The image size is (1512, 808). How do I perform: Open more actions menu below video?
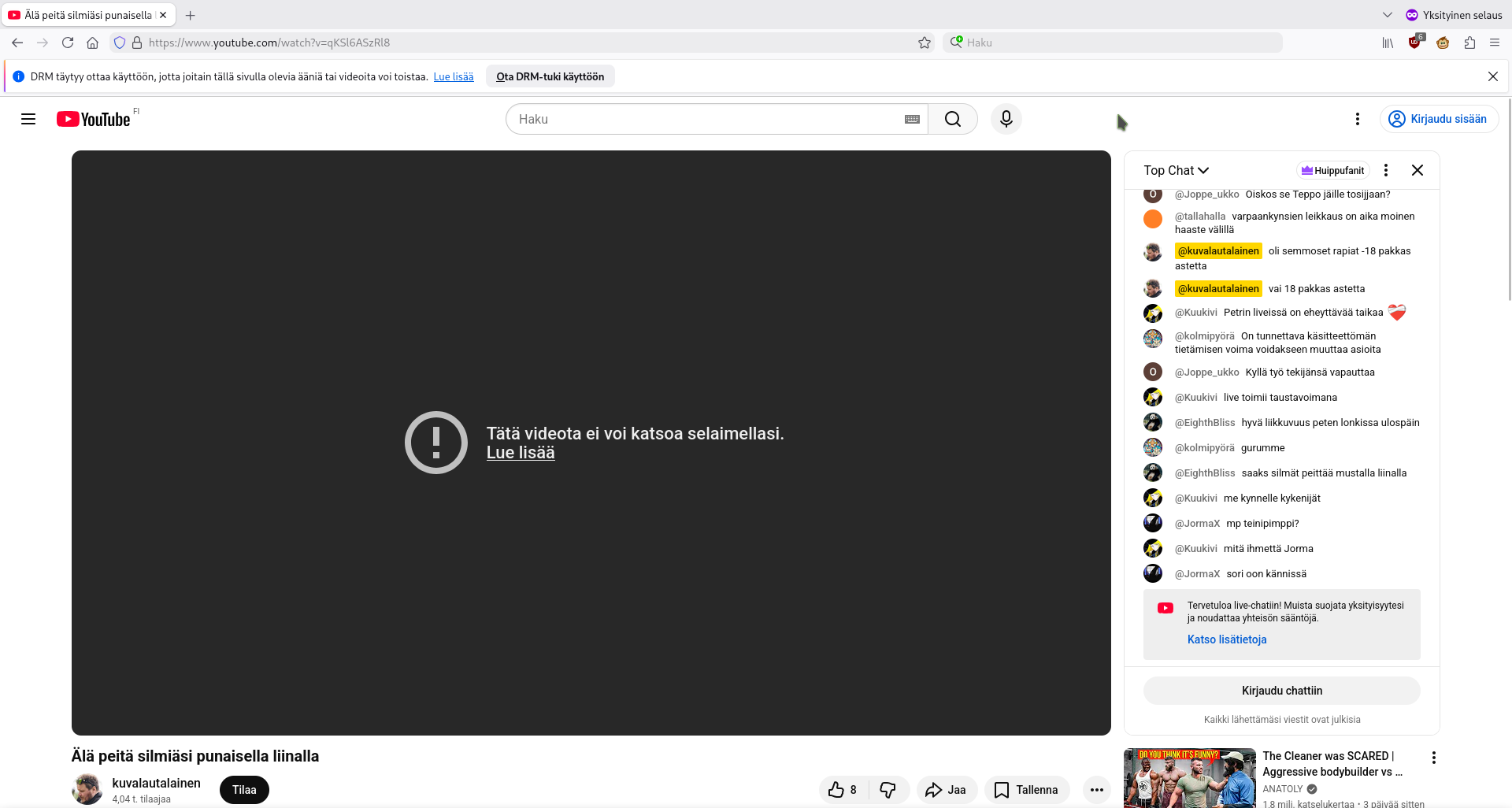pyautogui.click(x=1096, y=790)
